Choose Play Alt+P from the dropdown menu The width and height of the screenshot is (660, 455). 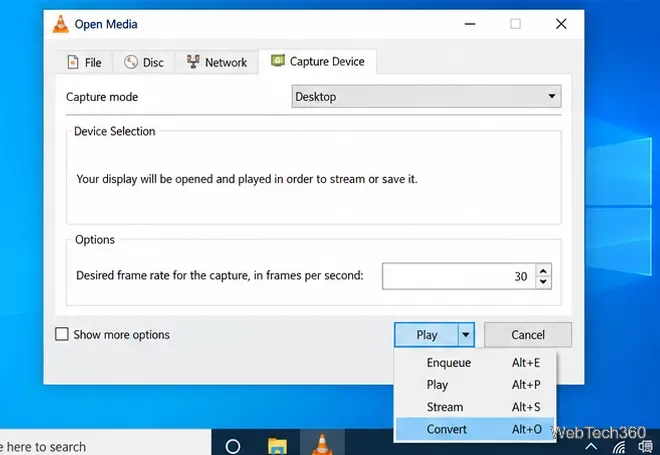click(x=475, y=385)
